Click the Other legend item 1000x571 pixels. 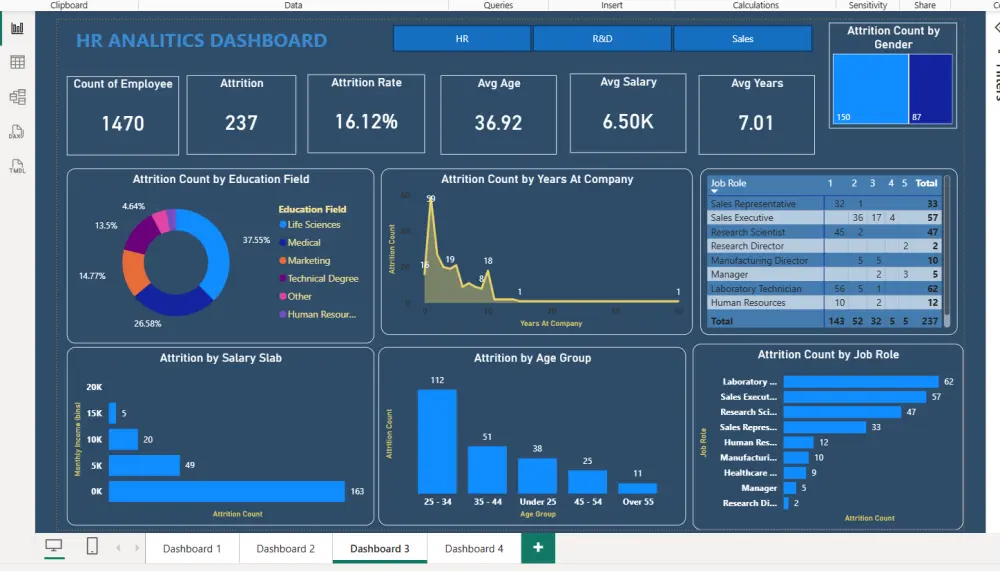[295, 296]
